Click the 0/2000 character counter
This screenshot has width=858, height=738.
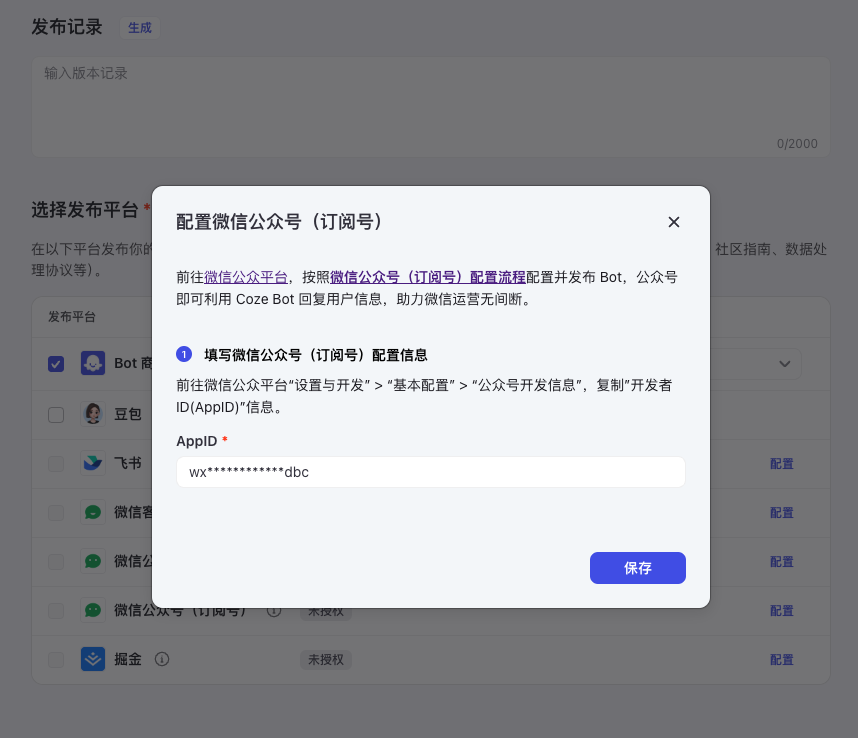pos(797,144)
